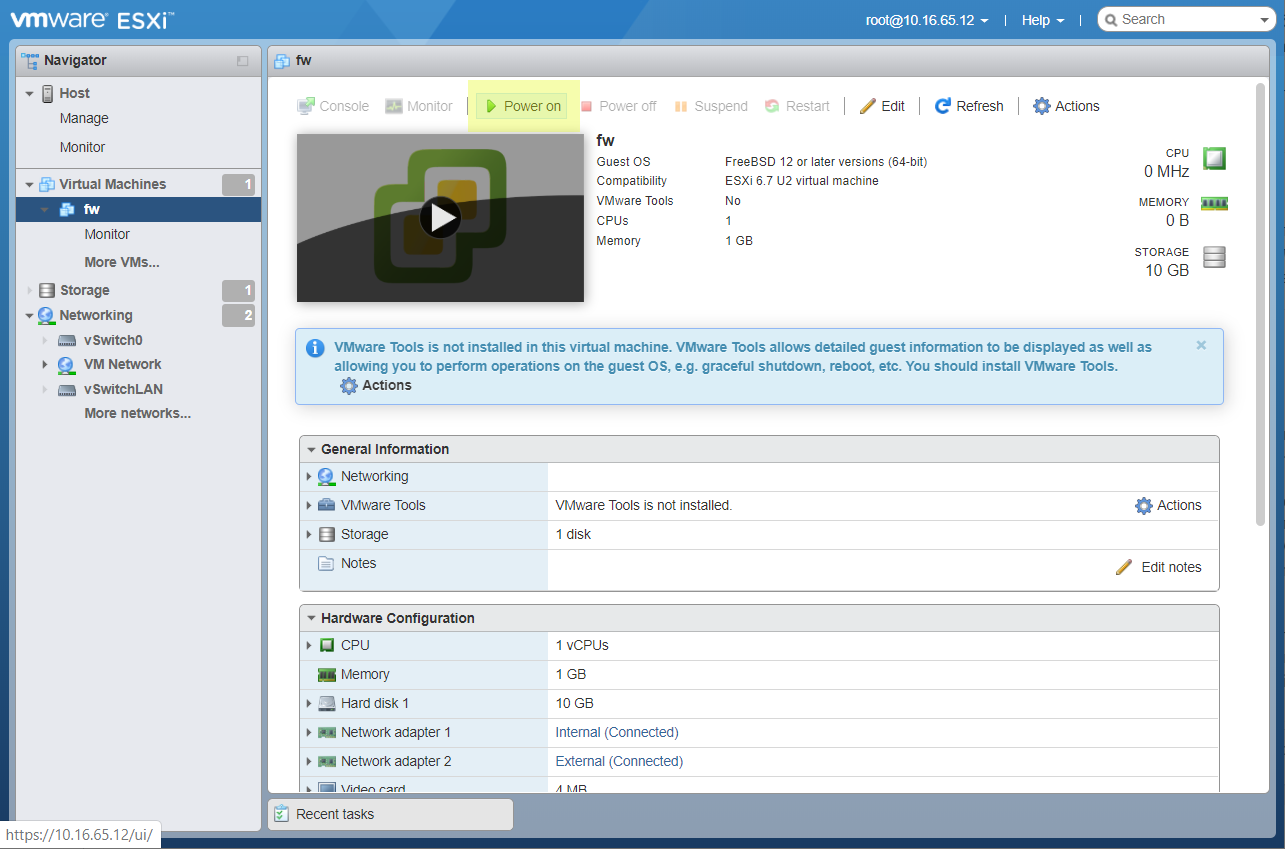The image size is (1285, 849).
Task: Select Networking in the Navigator
Action: point(95,315)
